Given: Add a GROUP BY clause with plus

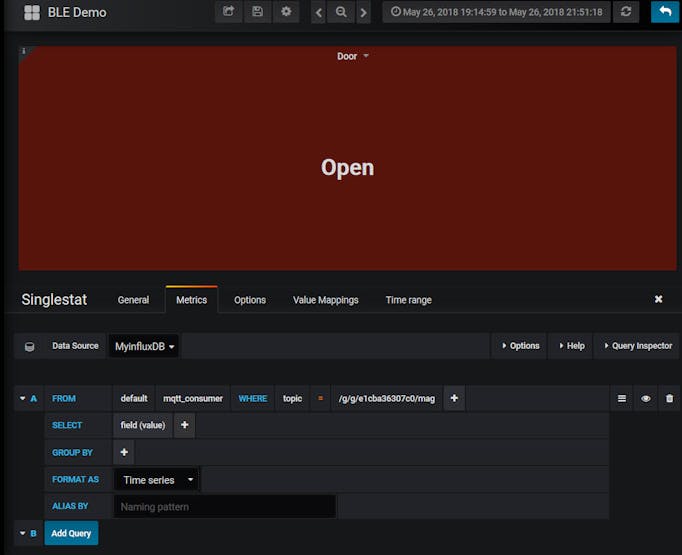Looking at the screenshot, I should tap(124, 452).
